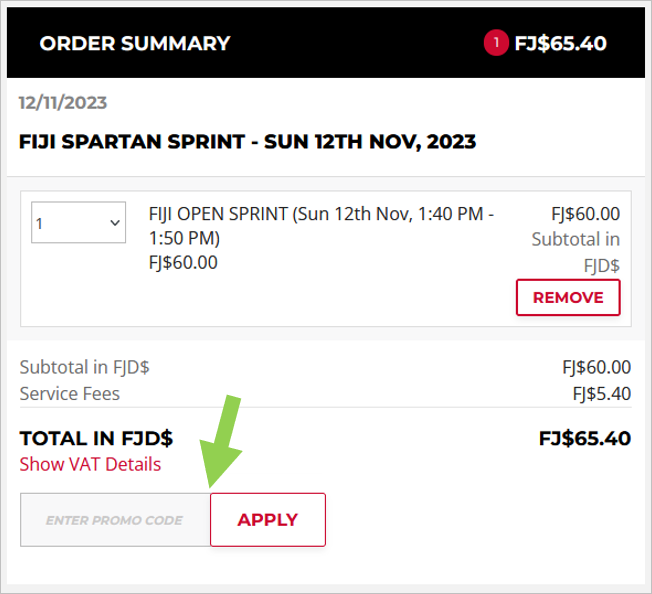Click the green arrow annotation
This screenshot has width=652, height=594.
coord(222,441)
